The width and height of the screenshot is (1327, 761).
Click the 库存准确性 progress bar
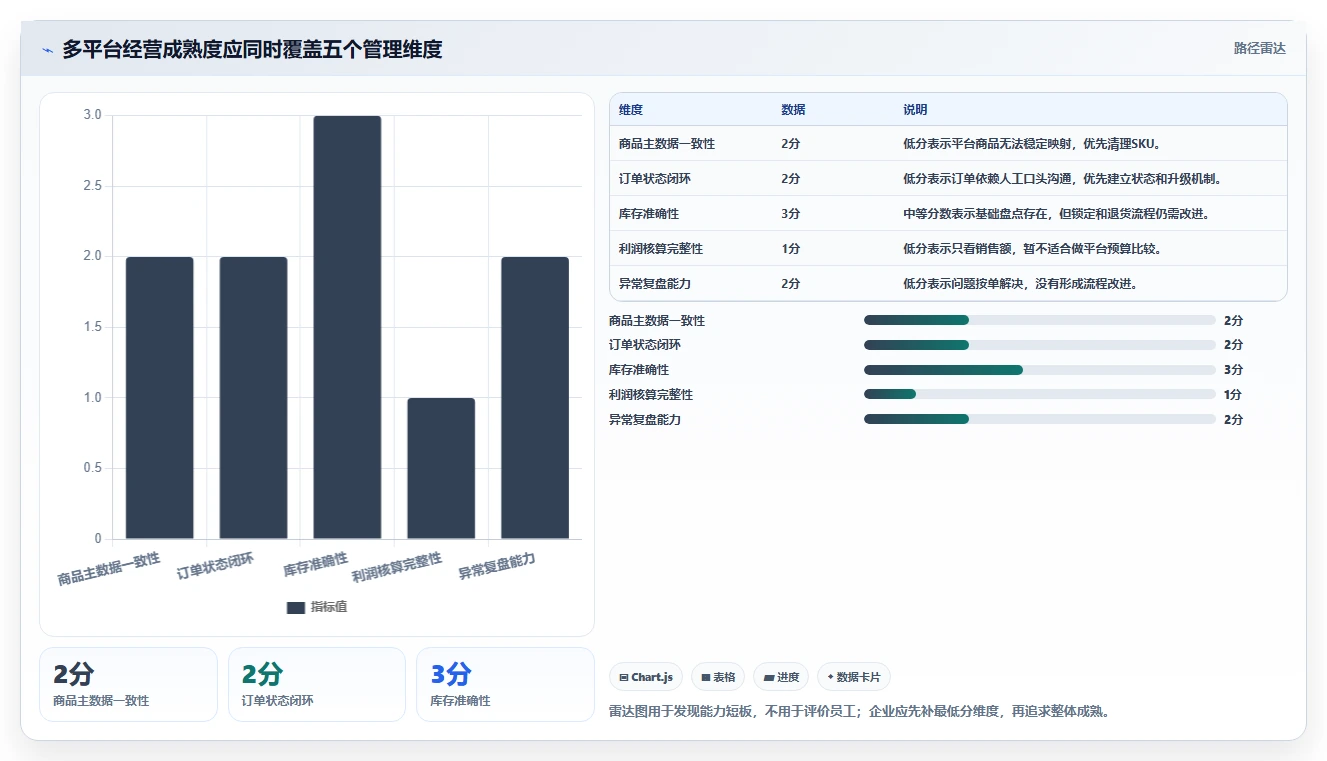click(x=1040, y=370)
